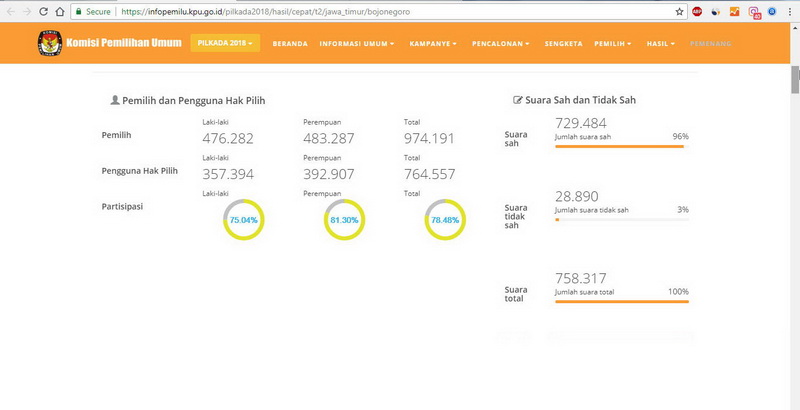Image resolution: width=800 pixels, height=410 pixels.
Task: Expand the HASIL menu
Action: [661, 44]
